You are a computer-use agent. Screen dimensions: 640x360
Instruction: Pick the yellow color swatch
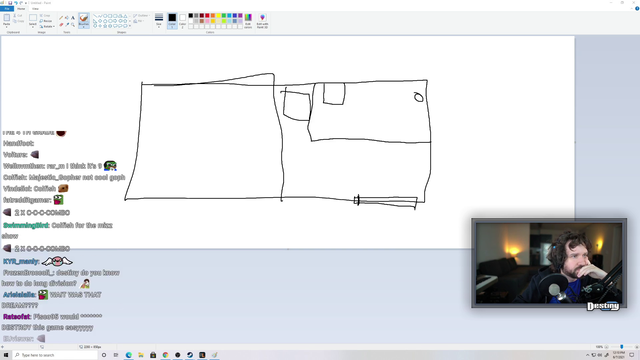coord(218,16)
